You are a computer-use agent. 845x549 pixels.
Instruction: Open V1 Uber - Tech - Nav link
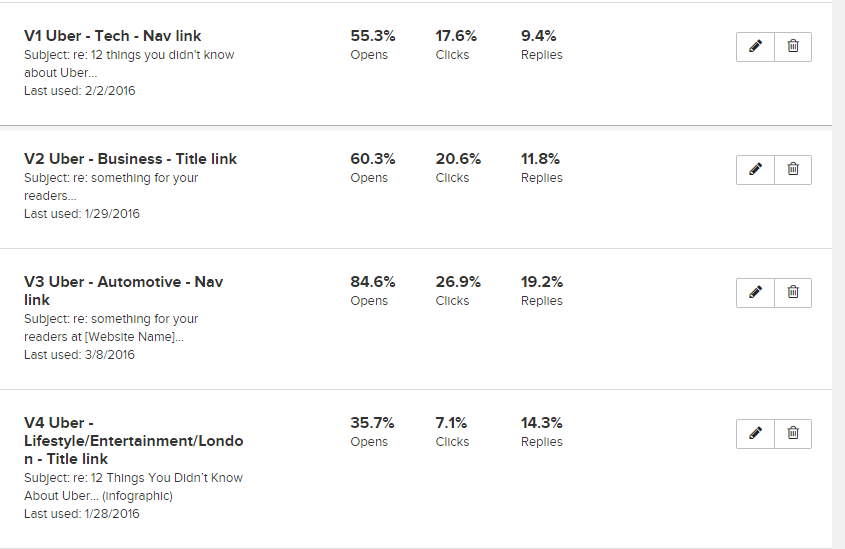coord(113,36)
